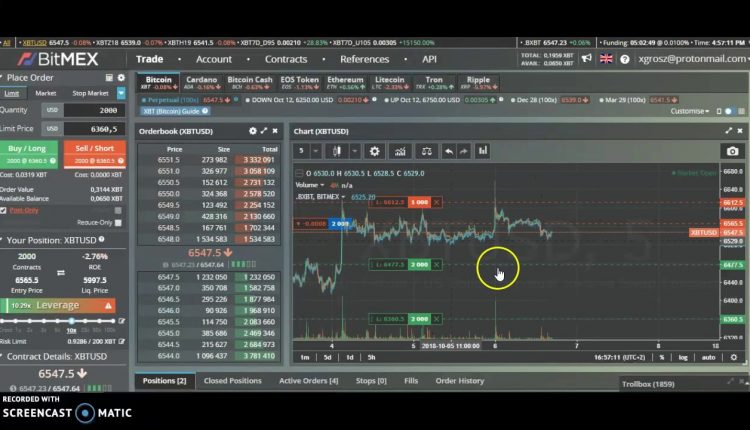Open chart settings gear in toolbar
Viewport: 750px width, 430px height.
pos(375,151)
